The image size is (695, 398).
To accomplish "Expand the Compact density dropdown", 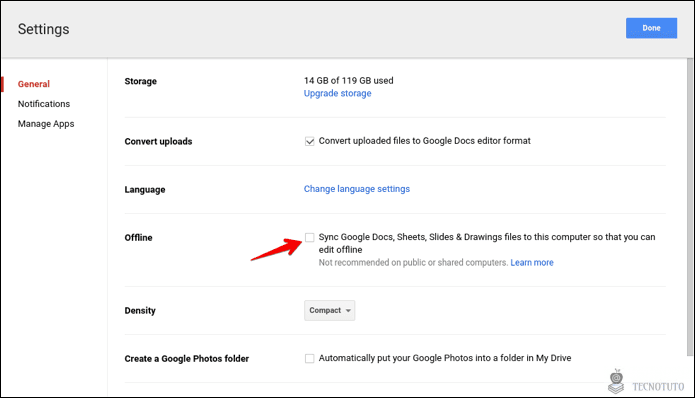I will click(329, 310).
